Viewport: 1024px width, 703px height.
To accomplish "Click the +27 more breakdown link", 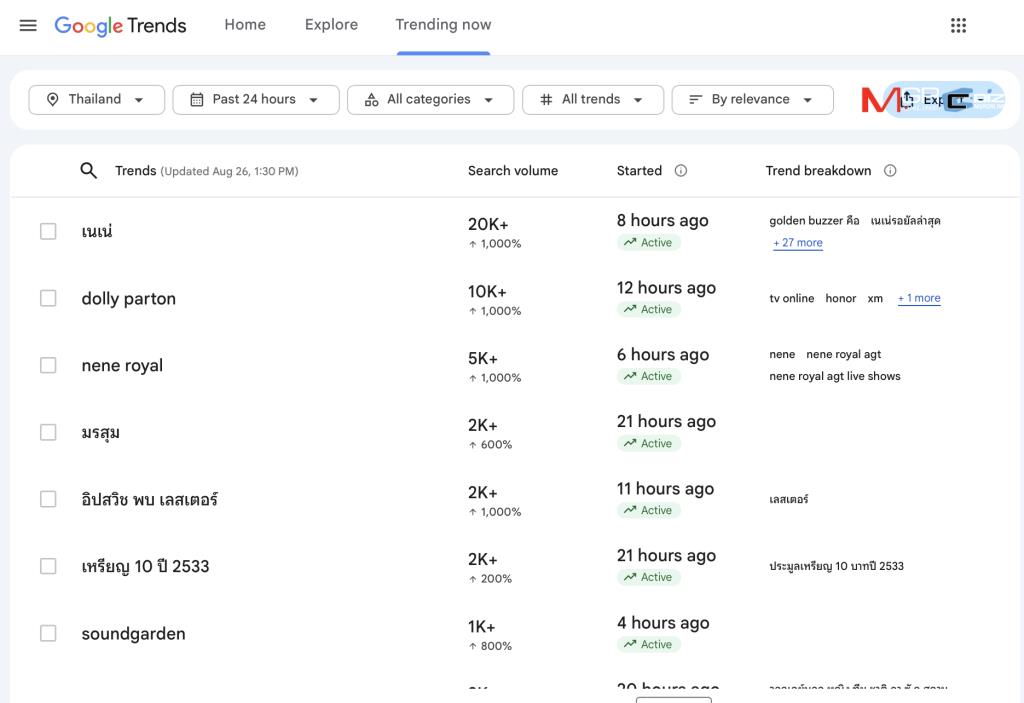I will coord(798,242).
